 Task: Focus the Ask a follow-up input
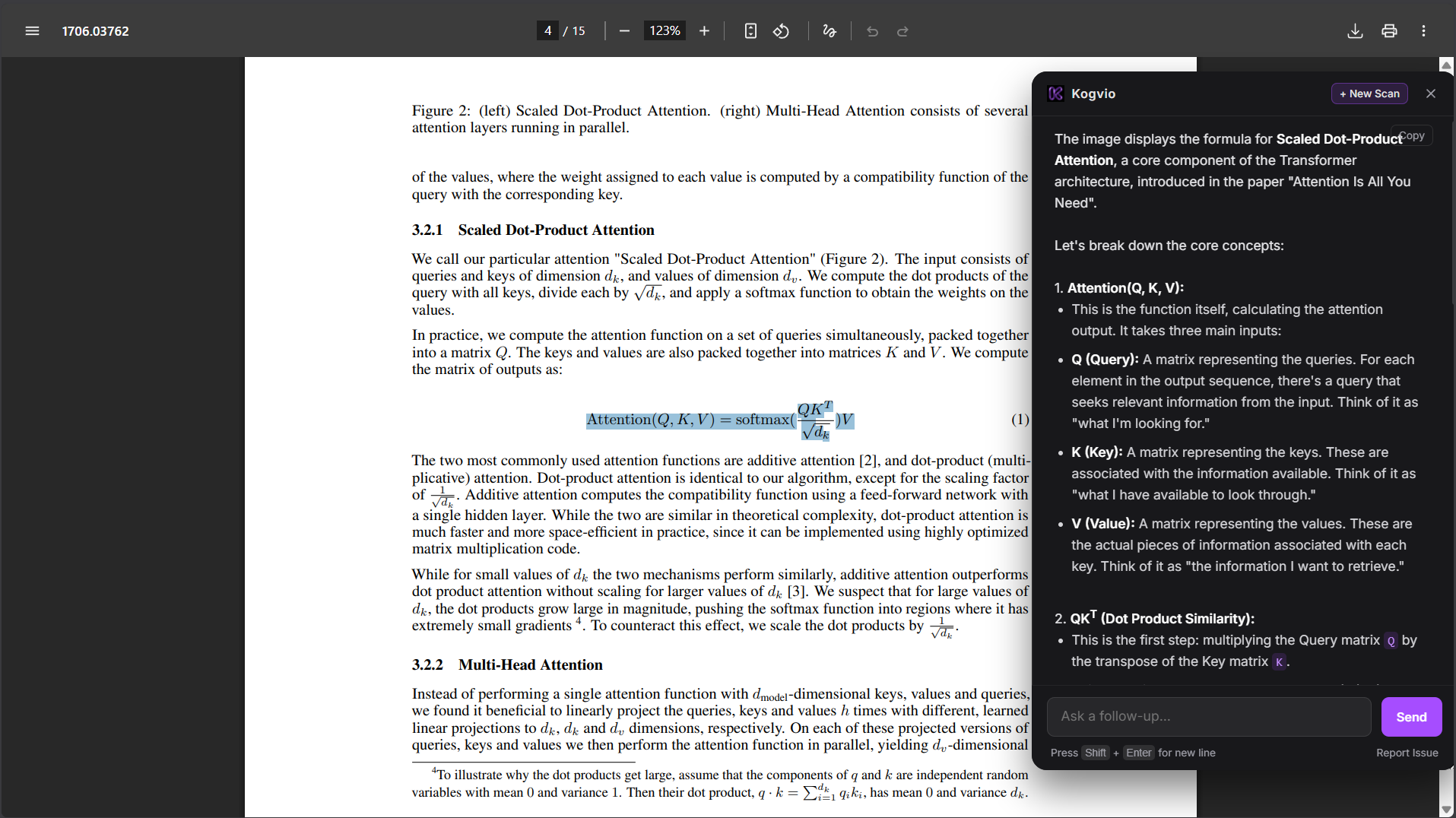pyautogui.click(x=1209, y=717)
